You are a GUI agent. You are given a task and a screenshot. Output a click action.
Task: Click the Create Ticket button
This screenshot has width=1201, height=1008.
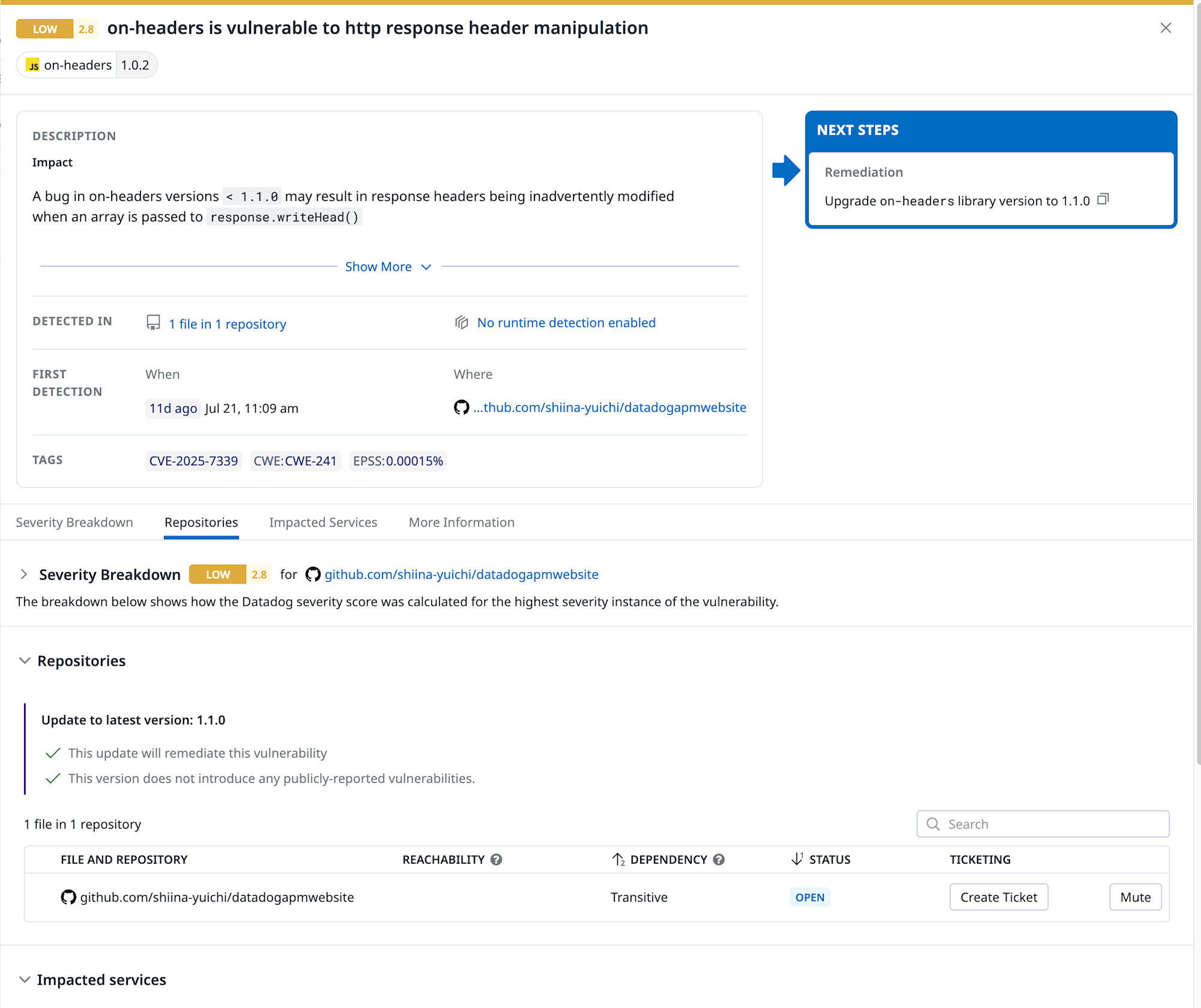click(999, 897)
